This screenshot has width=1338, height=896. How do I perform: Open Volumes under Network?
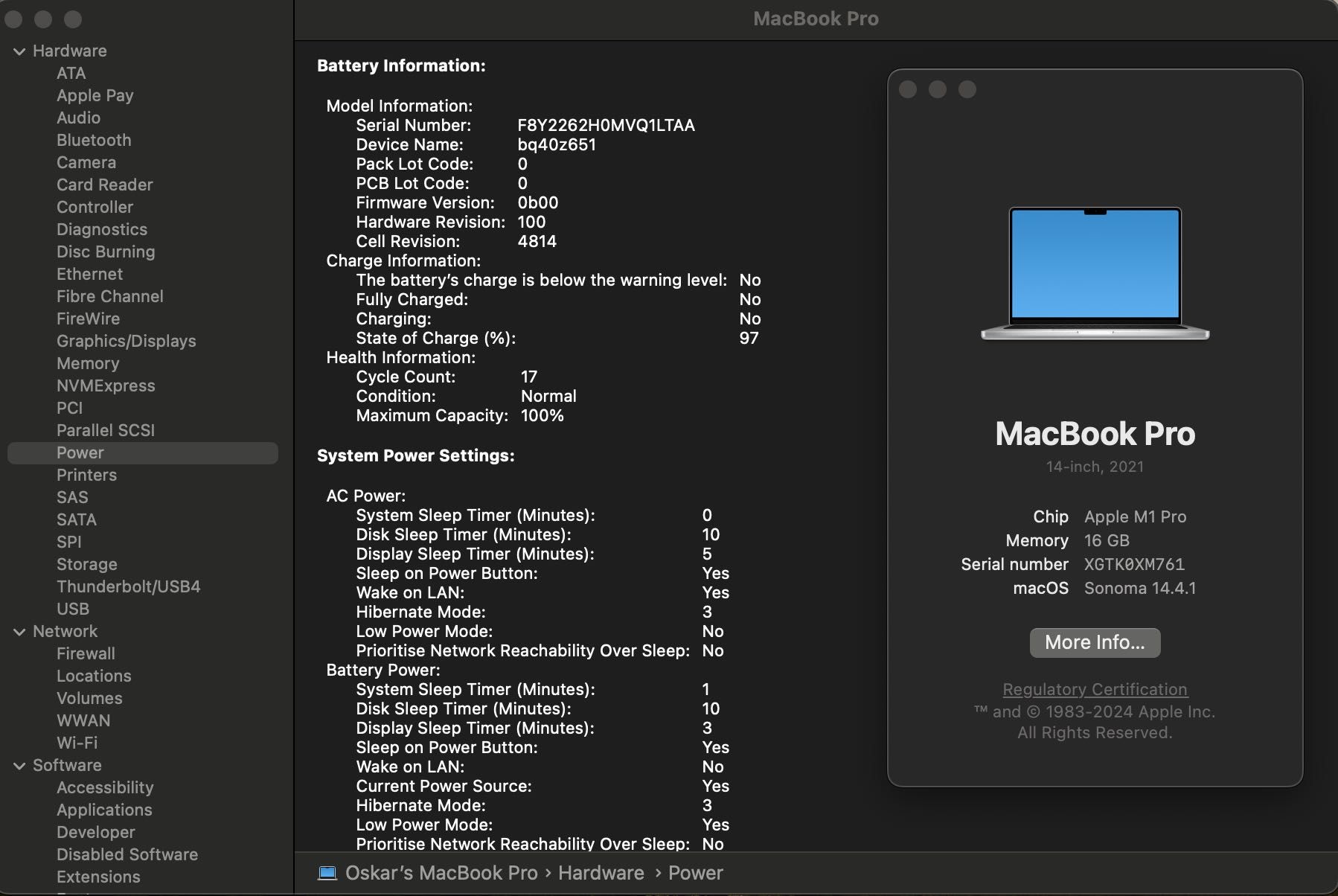click(89, 698)
